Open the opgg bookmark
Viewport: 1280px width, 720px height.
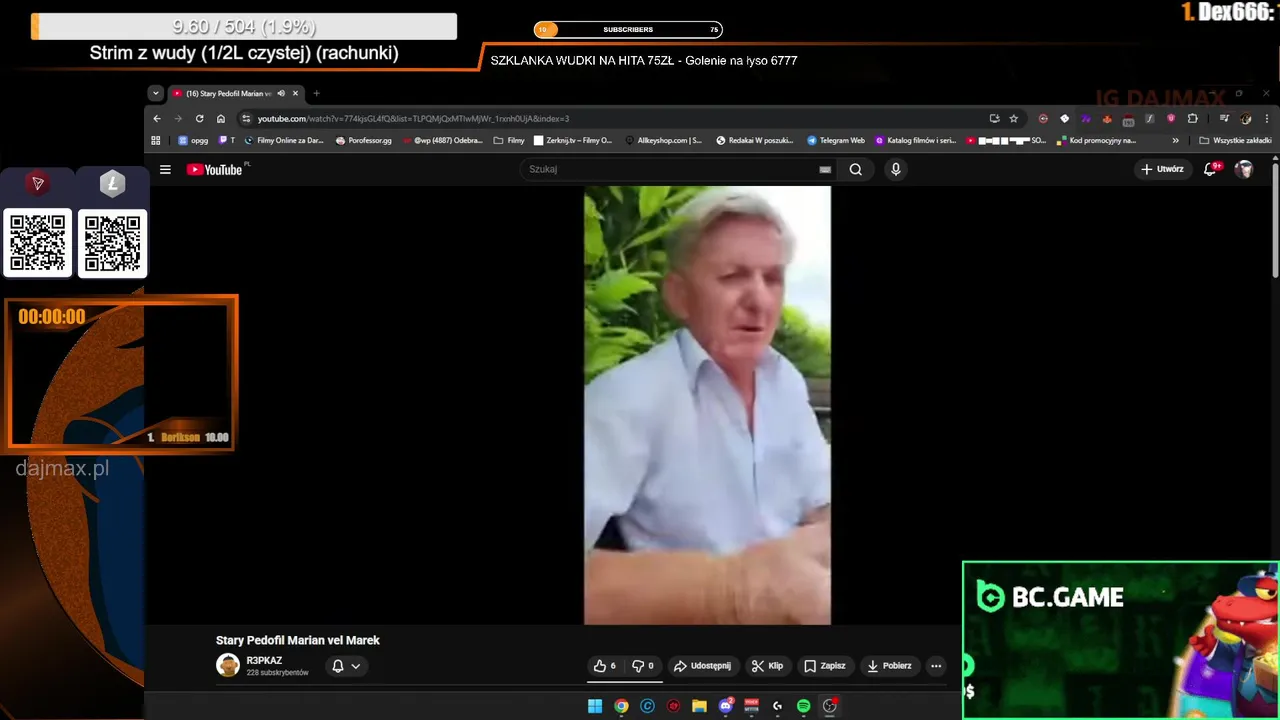(x=192, y=141)
